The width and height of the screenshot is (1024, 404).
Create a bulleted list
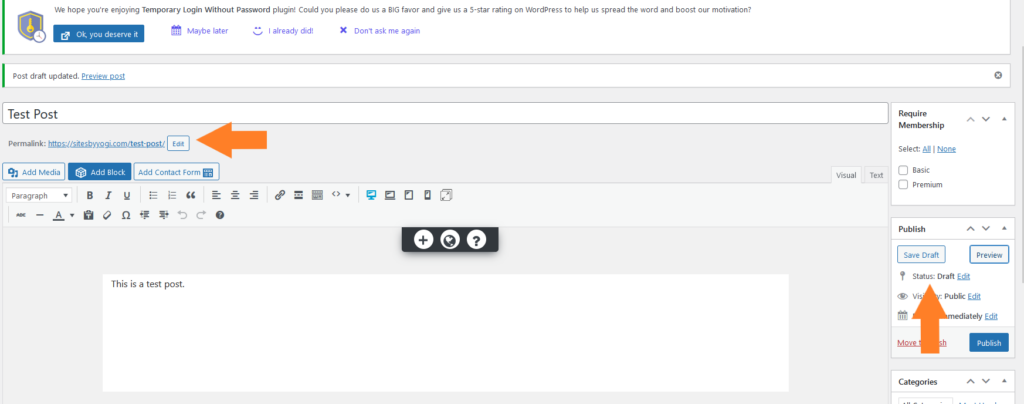(153, 195)
